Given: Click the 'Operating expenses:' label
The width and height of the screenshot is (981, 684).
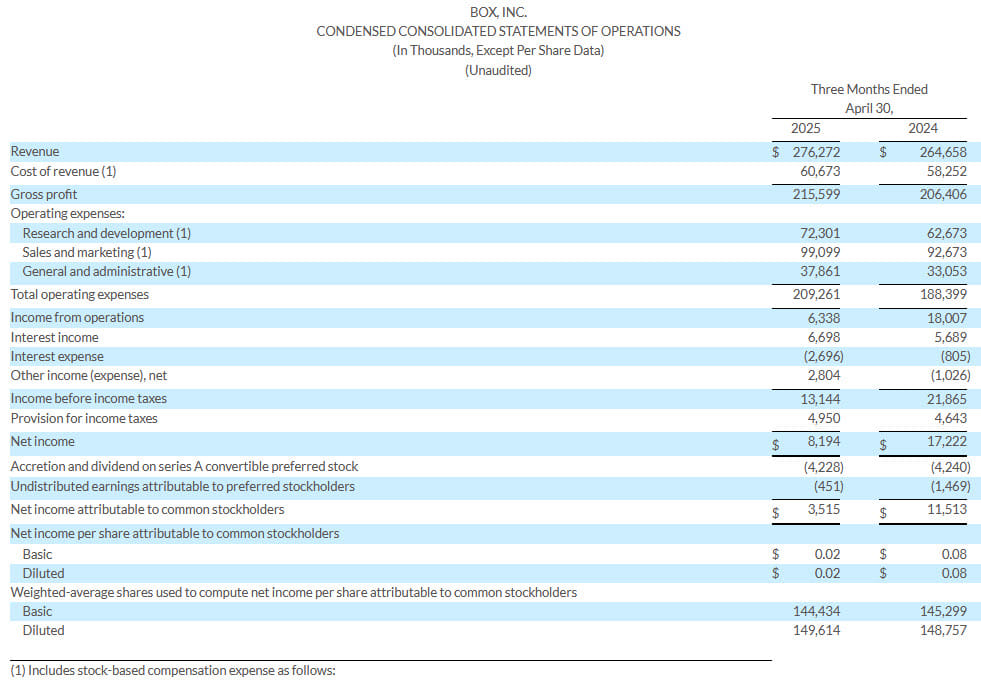Looking at the screenshot, I should [68, 213].
